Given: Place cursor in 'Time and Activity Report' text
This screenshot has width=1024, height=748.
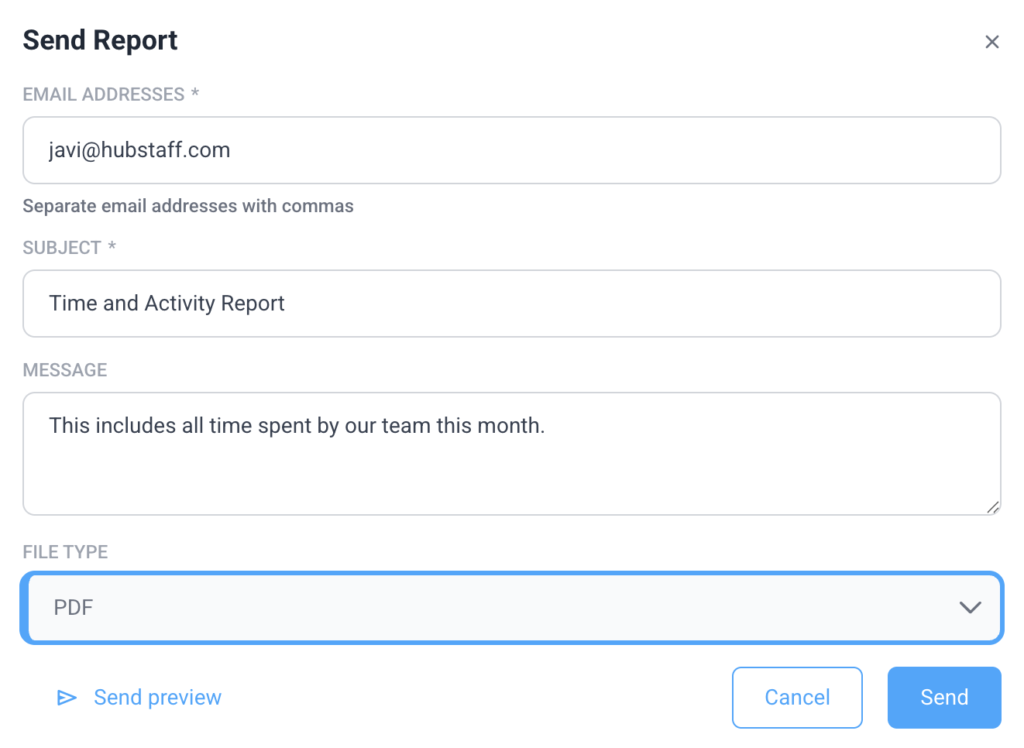Looking at the screenshot, I should click(x=167, y=304).
